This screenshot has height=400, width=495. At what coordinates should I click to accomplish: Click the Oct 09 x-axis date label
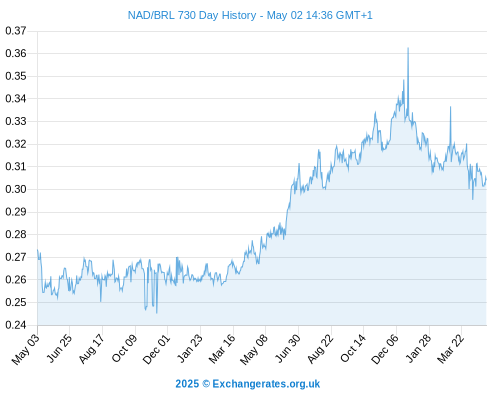click(x=124, y=348)
